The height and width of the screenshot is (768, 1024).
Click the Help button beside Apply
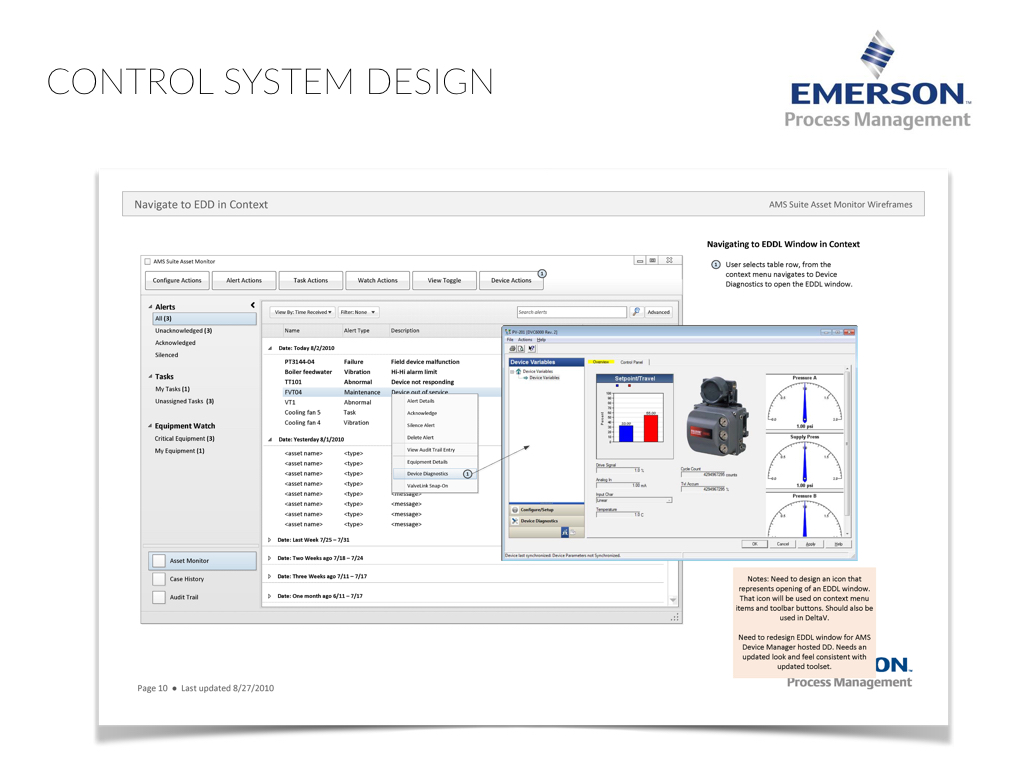[x=839, y=544]
